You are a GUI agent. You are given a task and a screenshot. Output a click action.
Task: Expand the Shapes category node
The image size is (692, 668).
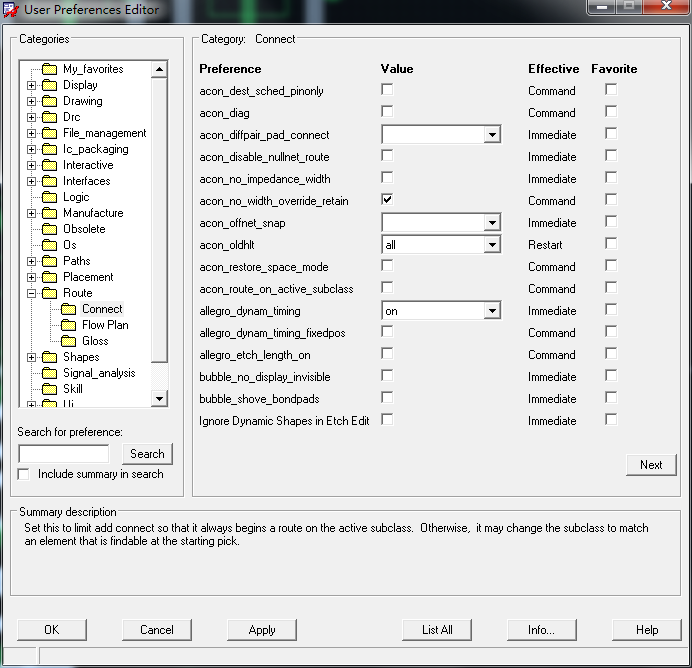[32, 357]
